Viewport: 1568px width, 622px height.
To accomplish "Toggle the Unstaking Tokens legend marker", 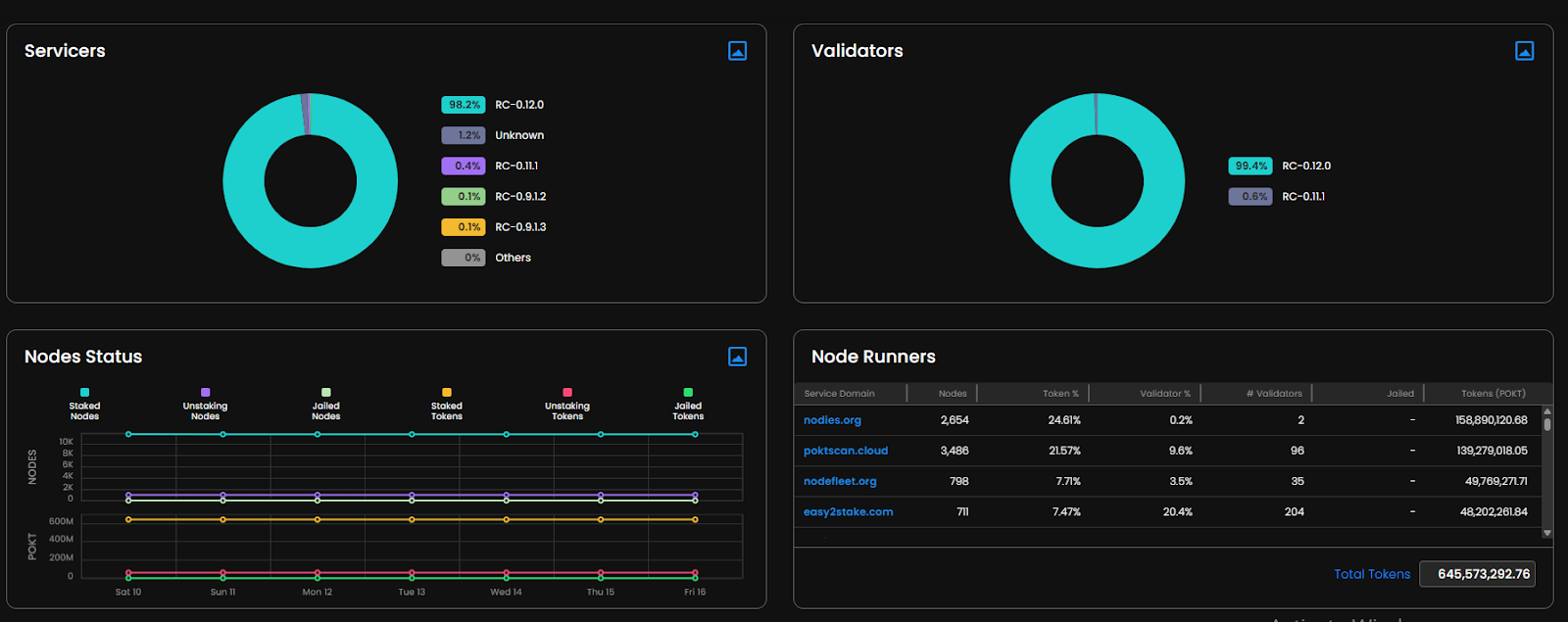I will [x=567, y=392].
